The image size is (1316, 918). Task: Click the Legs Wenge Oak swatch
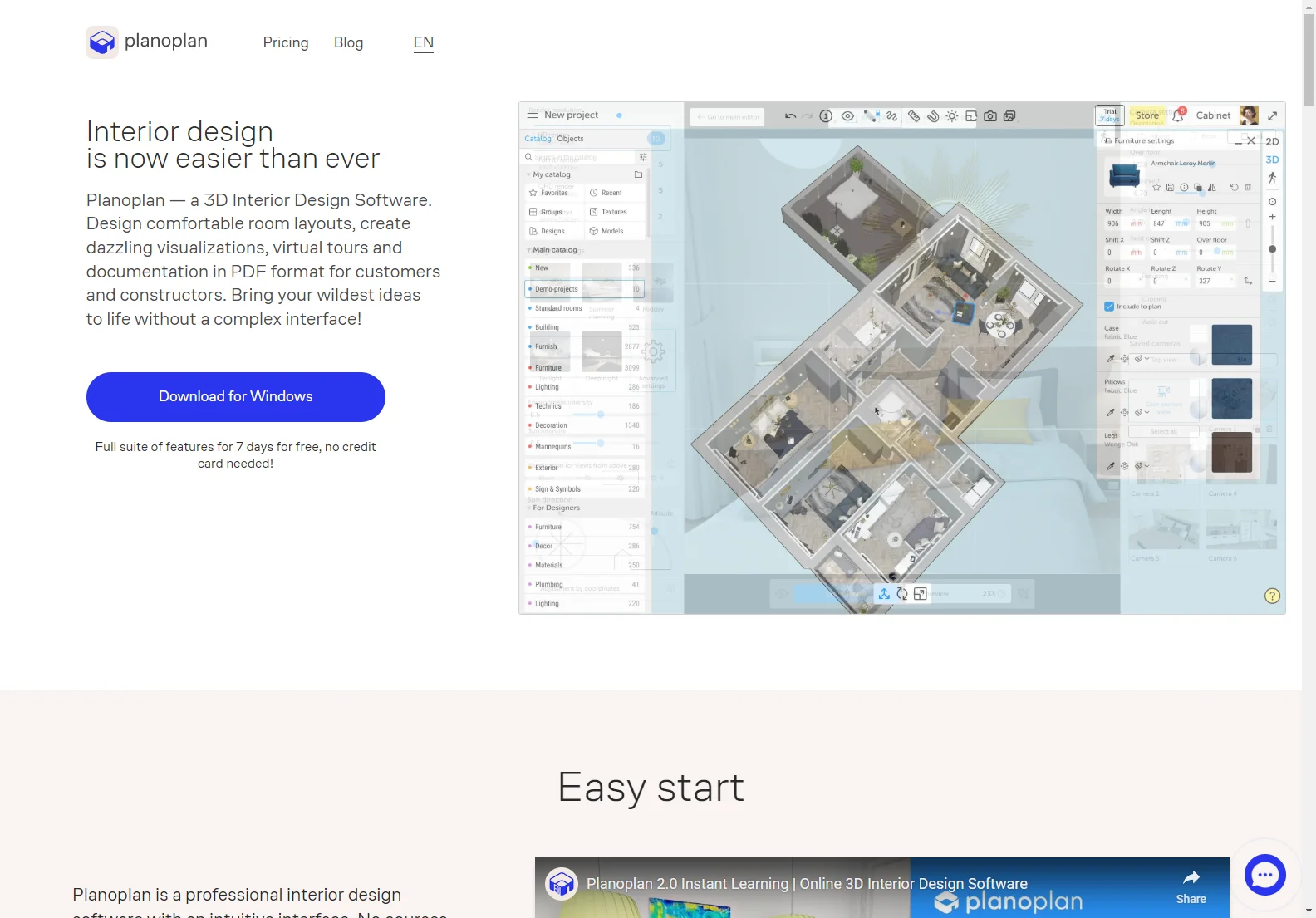coord(1231,453)
